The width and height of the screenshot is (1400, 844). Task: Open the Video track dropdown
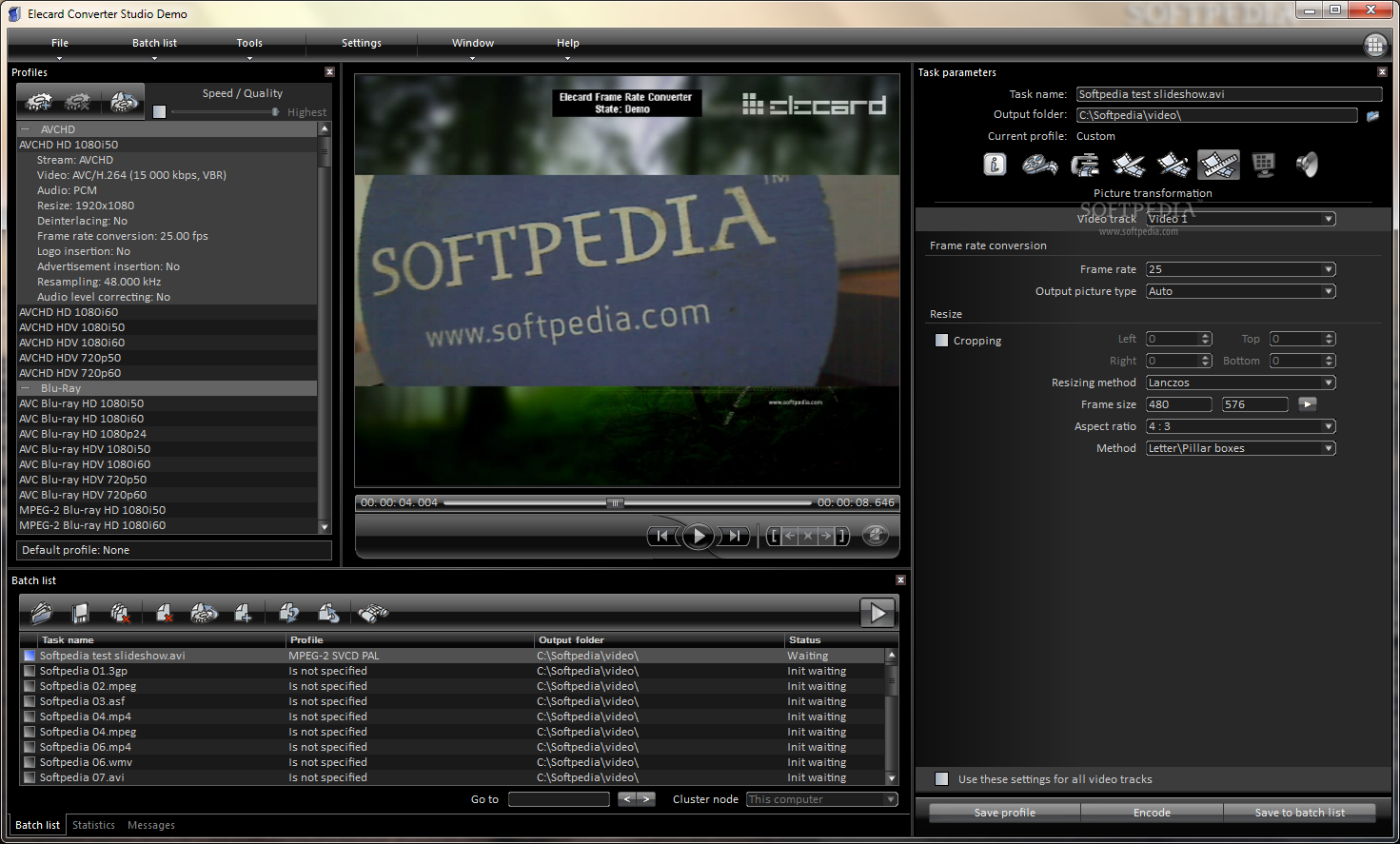coord(1240,219)
